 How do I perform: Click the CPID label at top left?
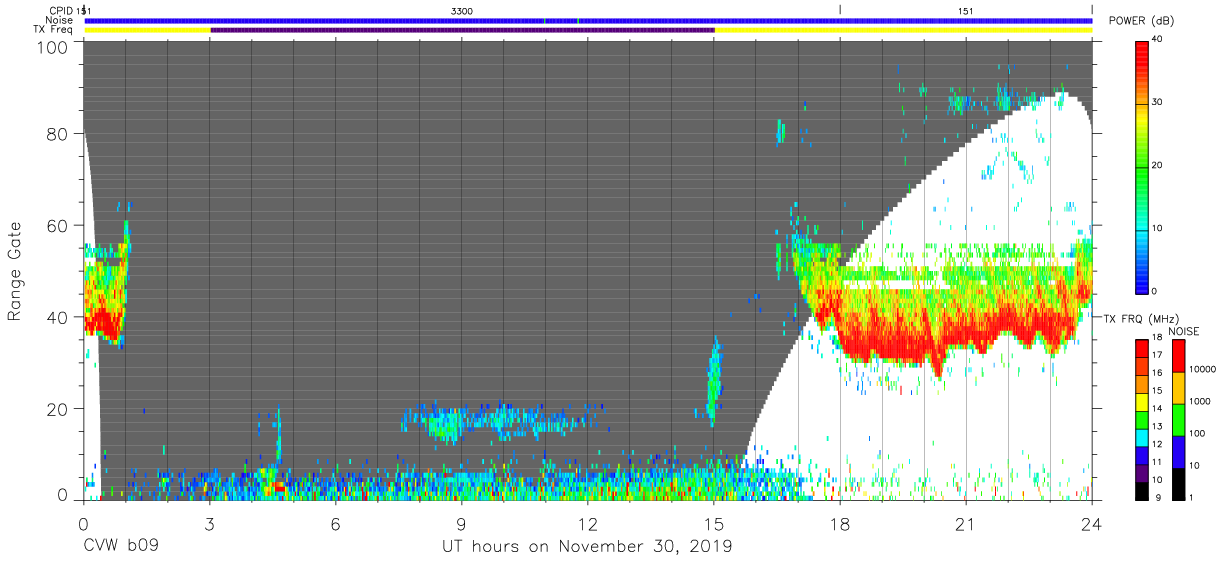(x=61, y=10)
